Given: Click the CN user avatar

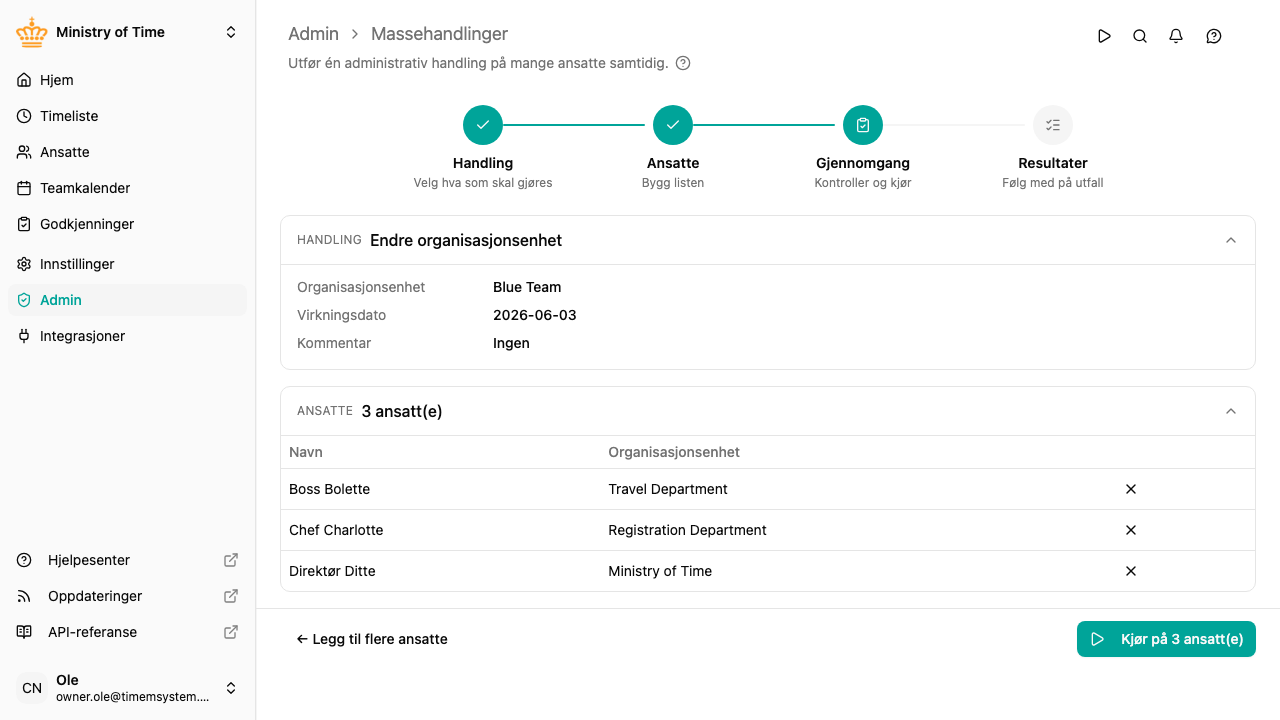Looking at the screenshot, I should (x=32, y=688).
